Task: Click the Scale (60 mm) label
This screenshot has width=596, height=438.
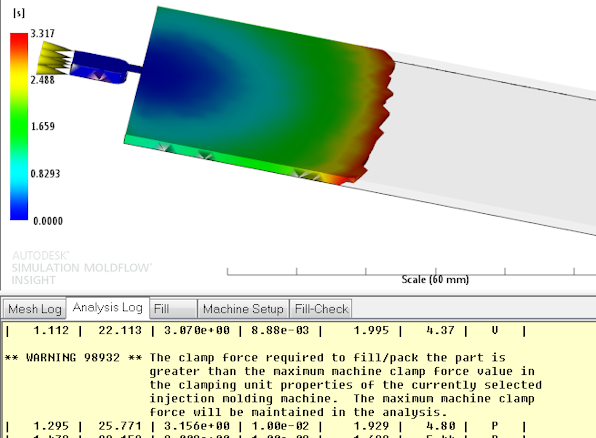Action: click(435, 279)
